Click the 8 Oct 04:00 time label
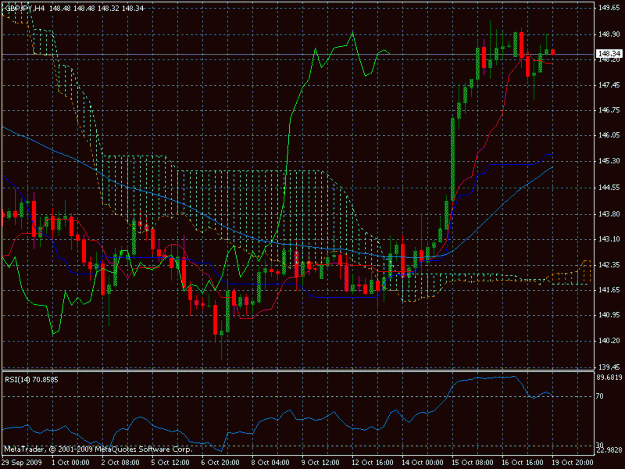 pyautogui.click(x=270, y=463)
